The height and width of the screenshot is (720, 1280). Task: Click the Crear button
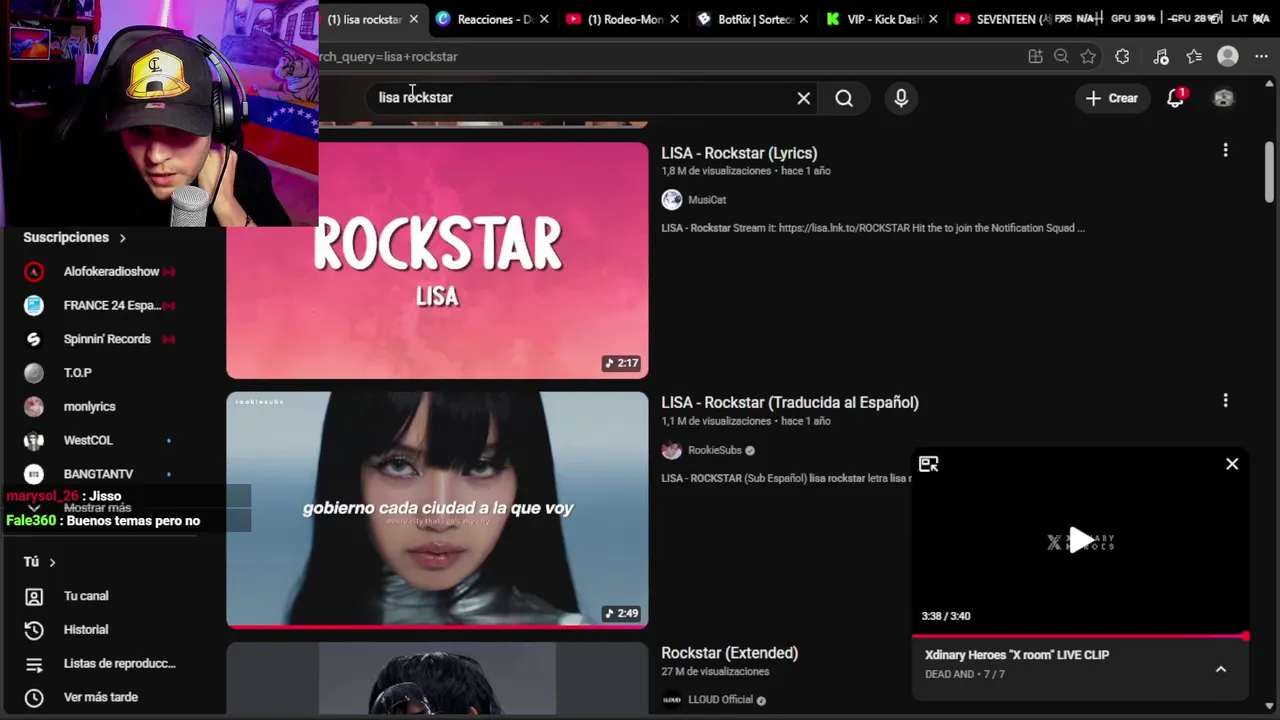(x=1112, y=98)
